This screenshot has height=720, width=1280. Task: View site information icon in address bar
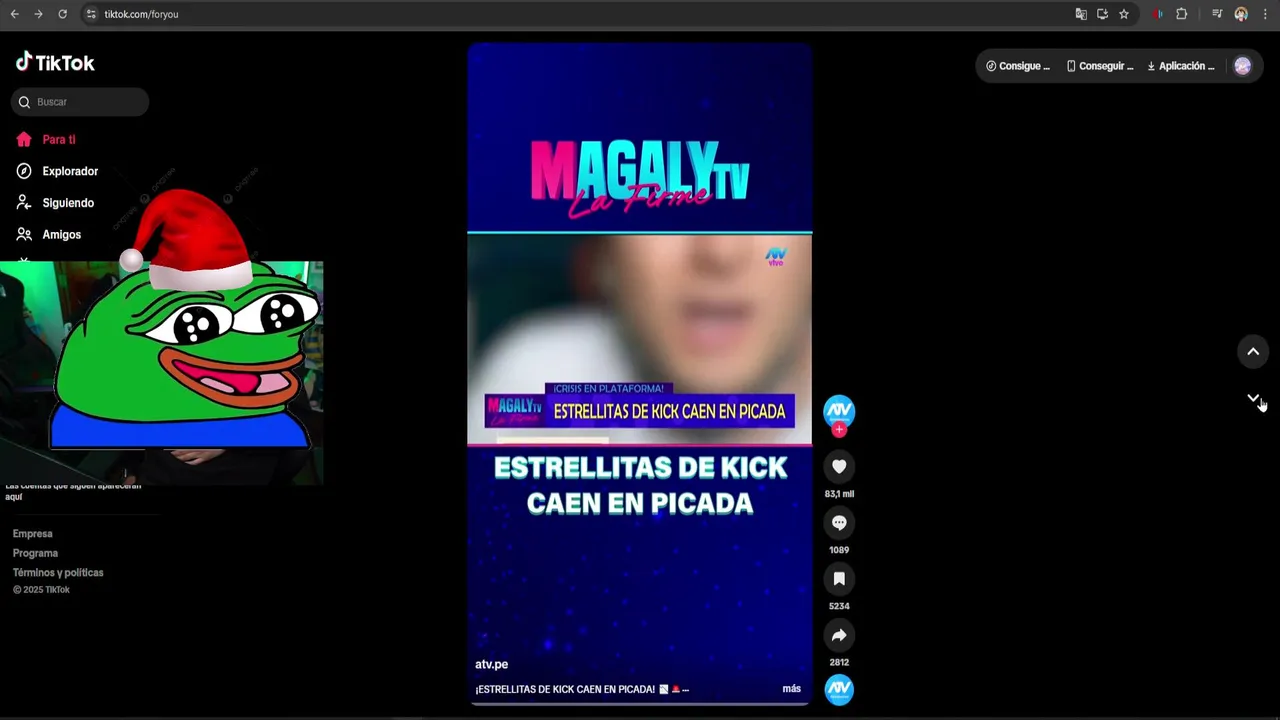coord(91,14)
